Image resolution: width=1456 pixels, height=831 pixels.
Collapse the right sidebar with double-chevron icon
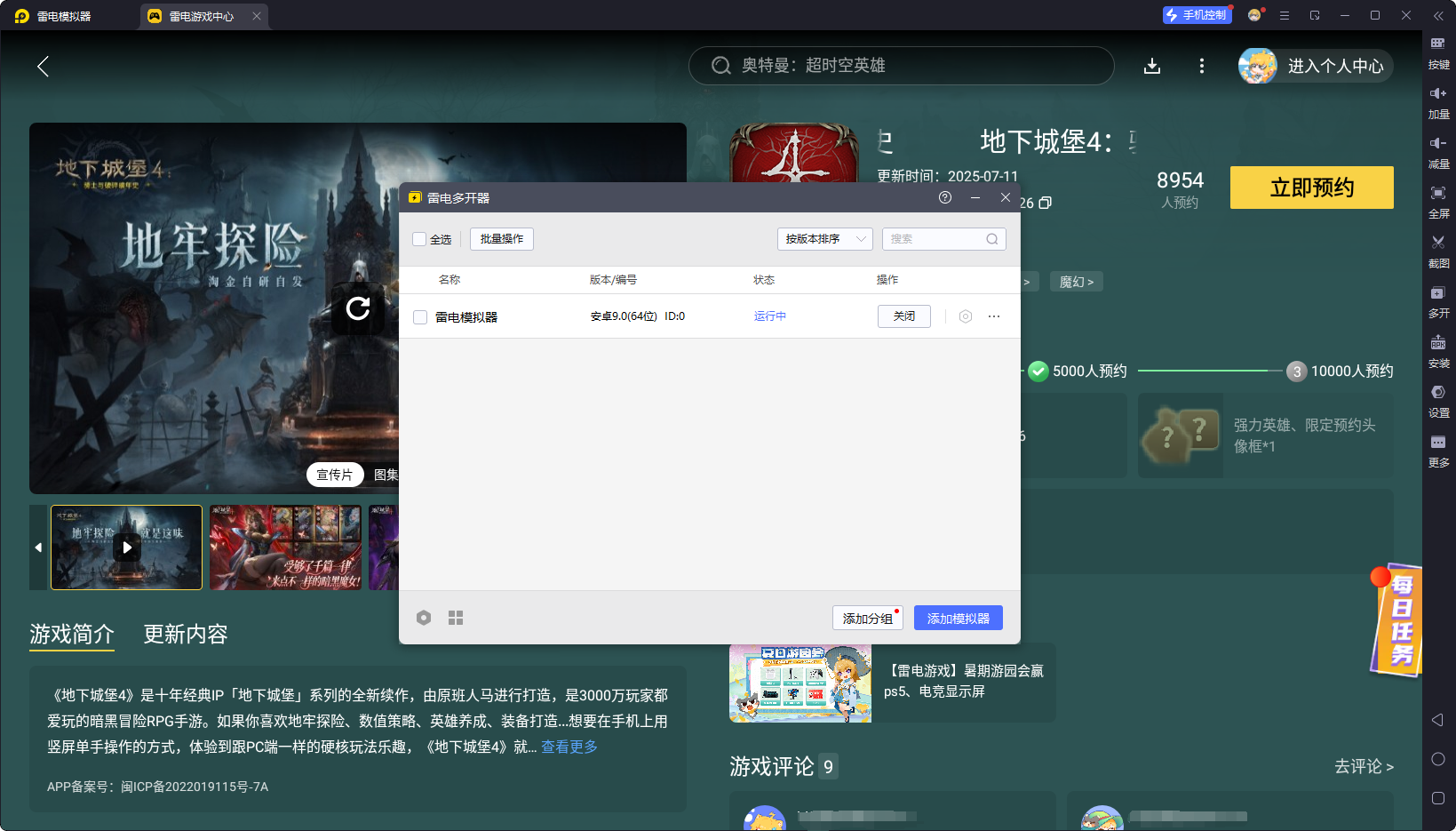point(1438,16)
